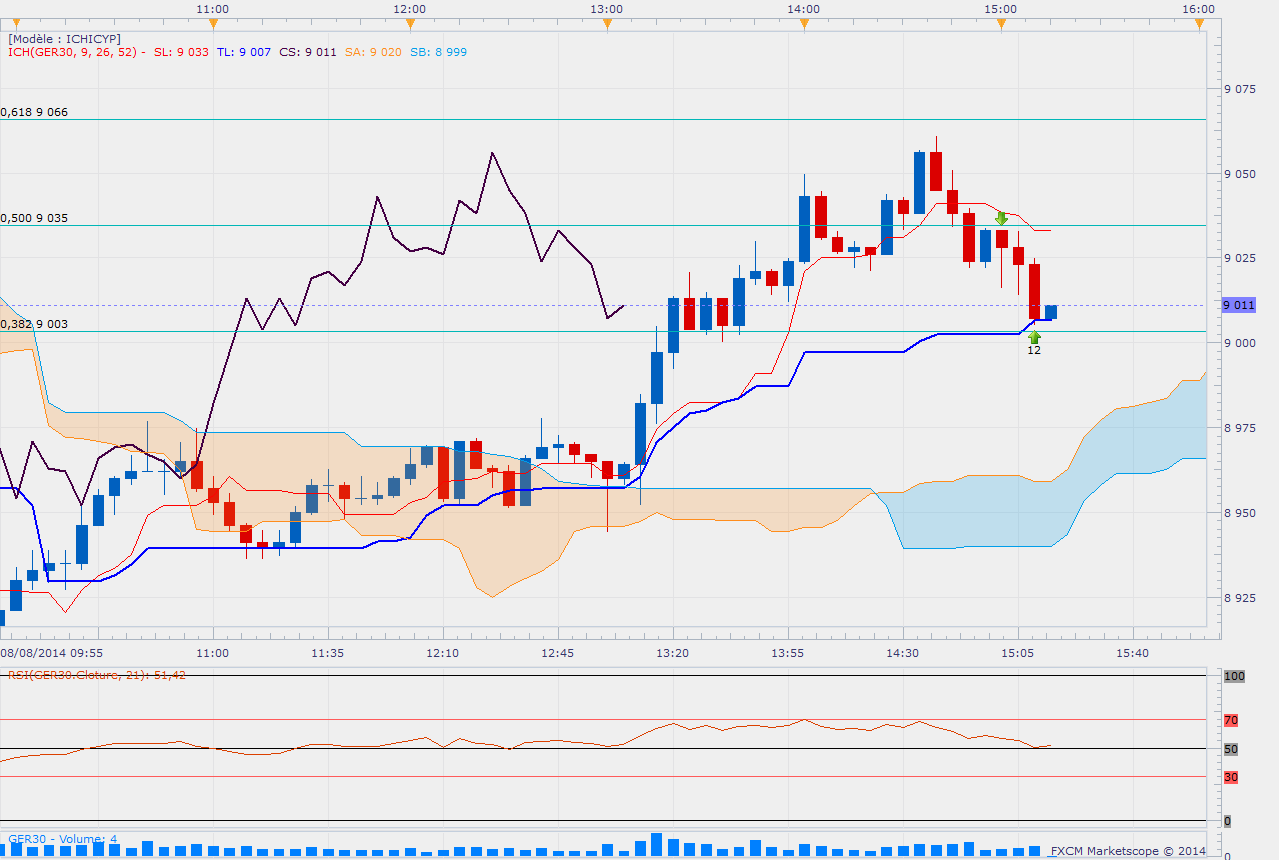The height and width of the screenshot is (860, 1279).
Task: Select the 0,382 9 003 Fibonacci level label
Action: [x=34, y=324]
